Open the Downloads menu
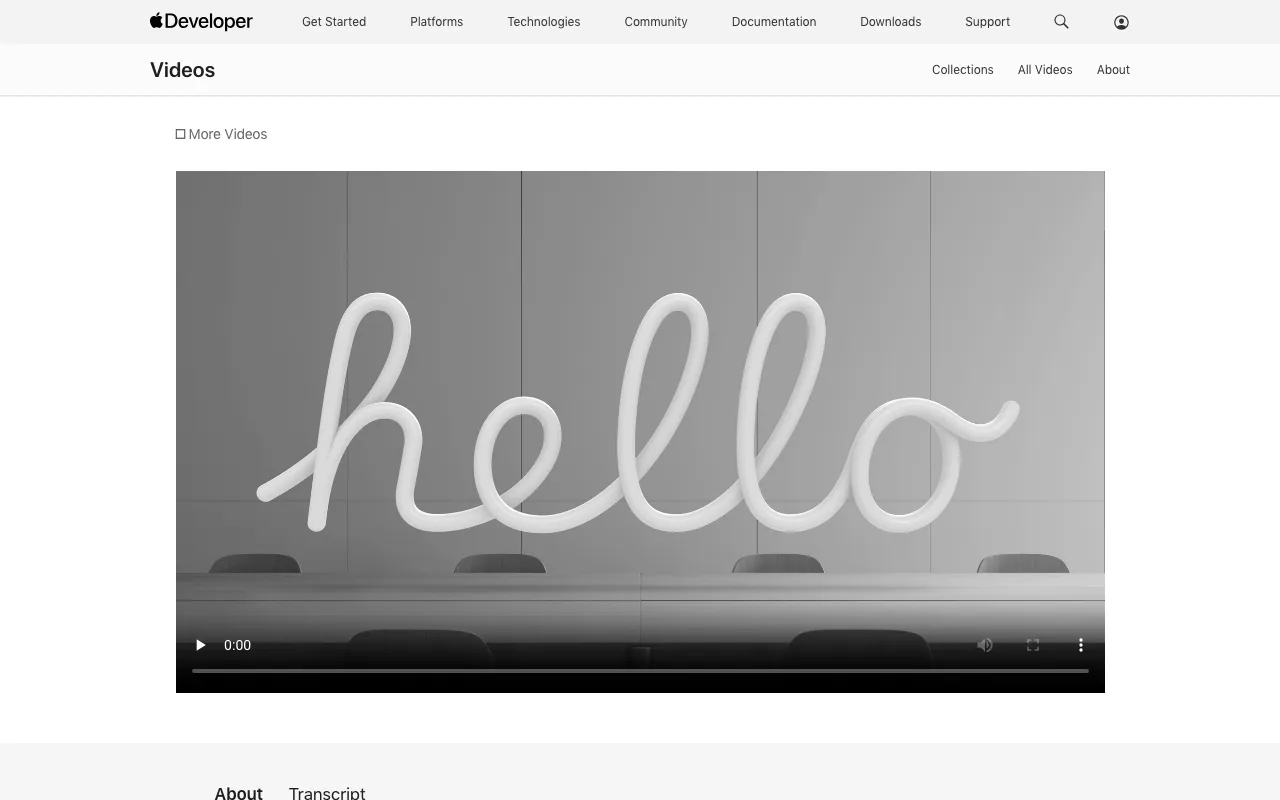This screenshot has width=1280, height=800. pyautogui.click(x=891, y=22)
